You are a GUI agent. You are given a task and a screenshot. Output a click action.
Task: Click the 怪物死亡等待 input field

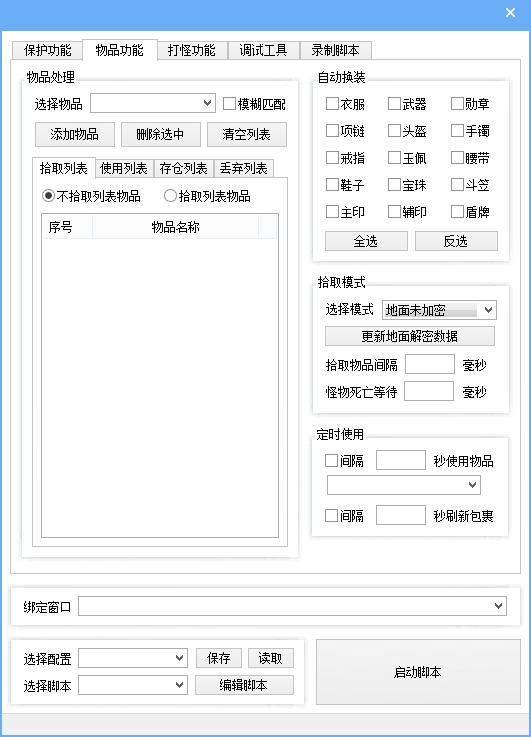tap(429, 391)
